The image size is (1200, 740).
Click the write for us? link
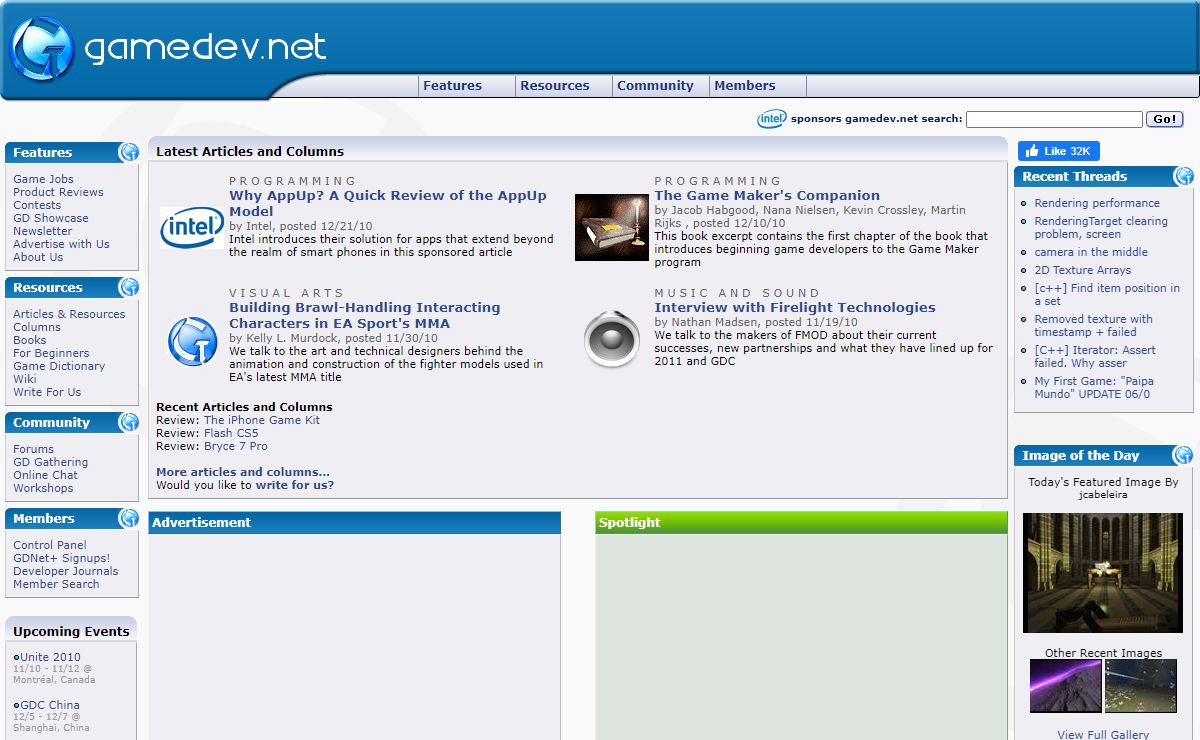[295, 485]
